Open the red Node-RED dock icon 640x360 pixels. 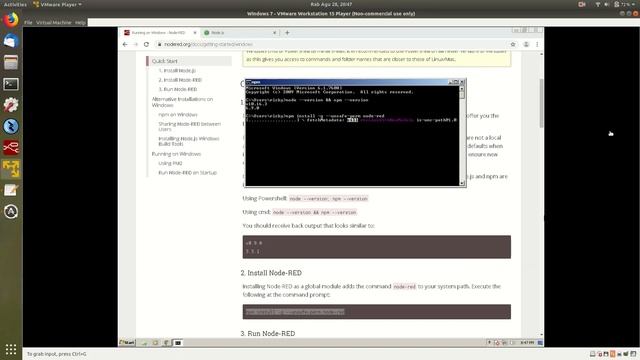coord(11,148)
